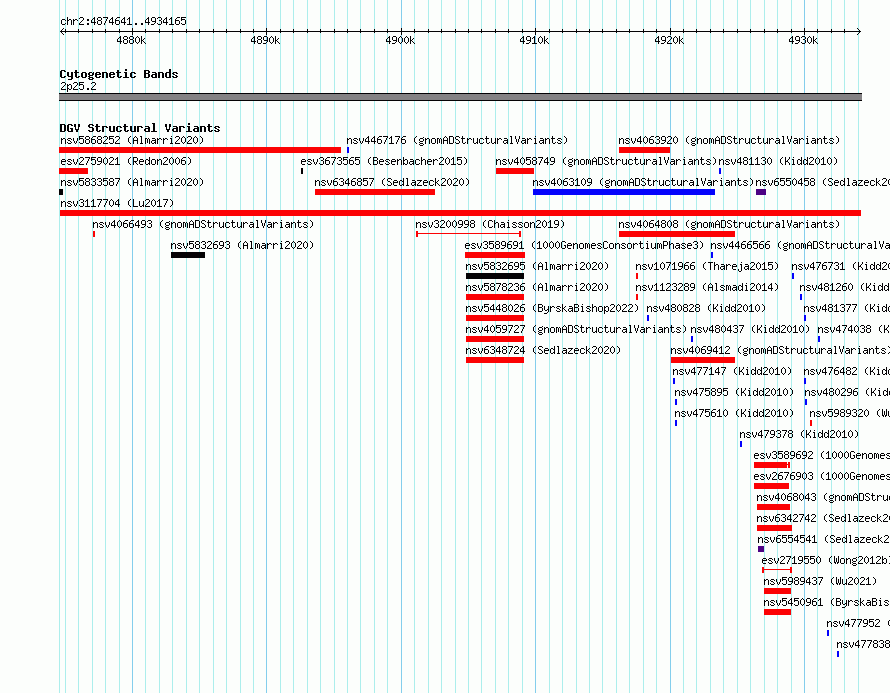Click the long red nsv3117704 bar

[x=460, y=213]
